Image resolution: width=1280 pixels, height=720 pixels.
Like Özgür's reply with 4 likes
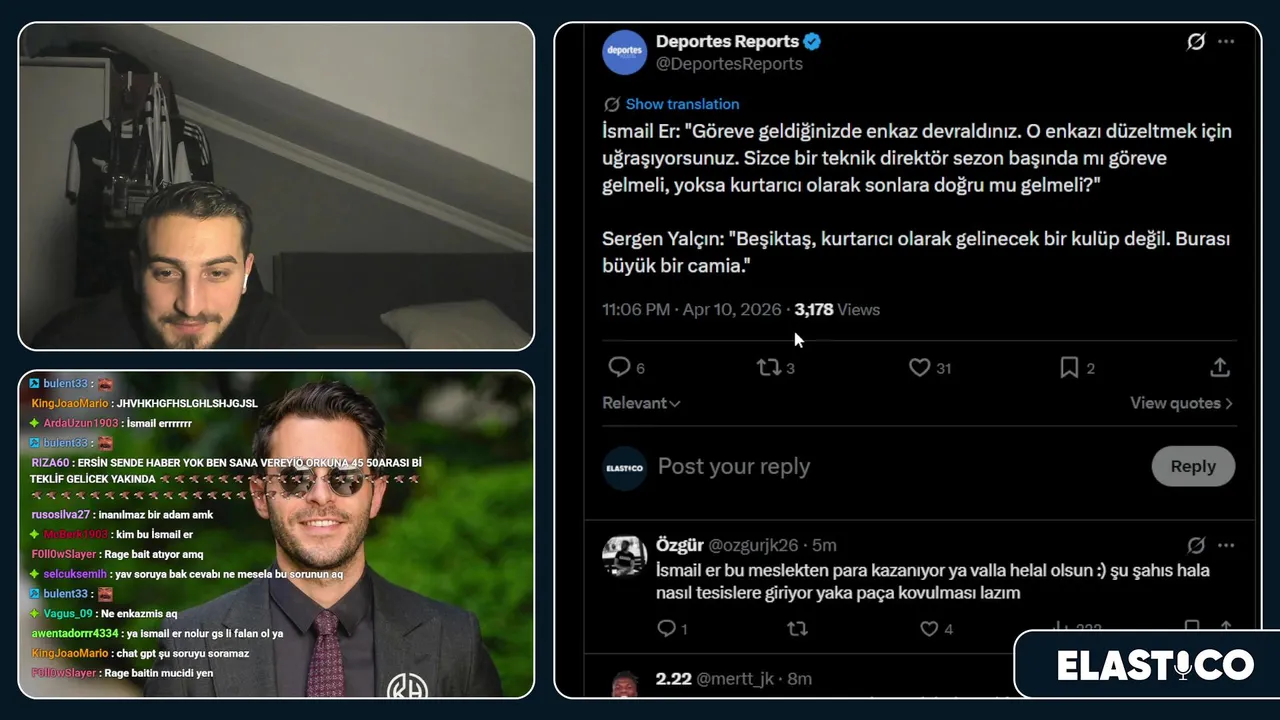[929, 629]
